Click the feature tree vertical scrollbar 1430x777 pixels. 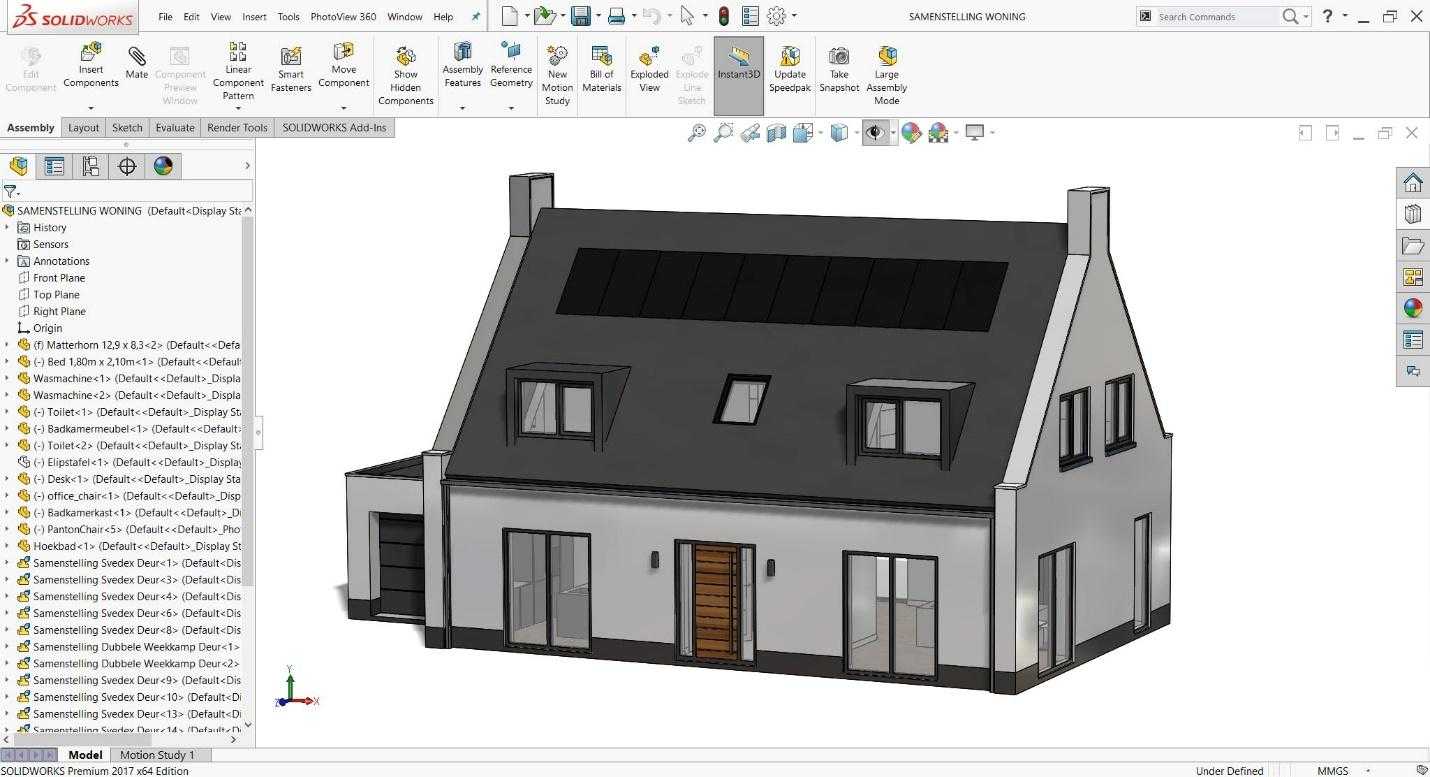[248, 400]
